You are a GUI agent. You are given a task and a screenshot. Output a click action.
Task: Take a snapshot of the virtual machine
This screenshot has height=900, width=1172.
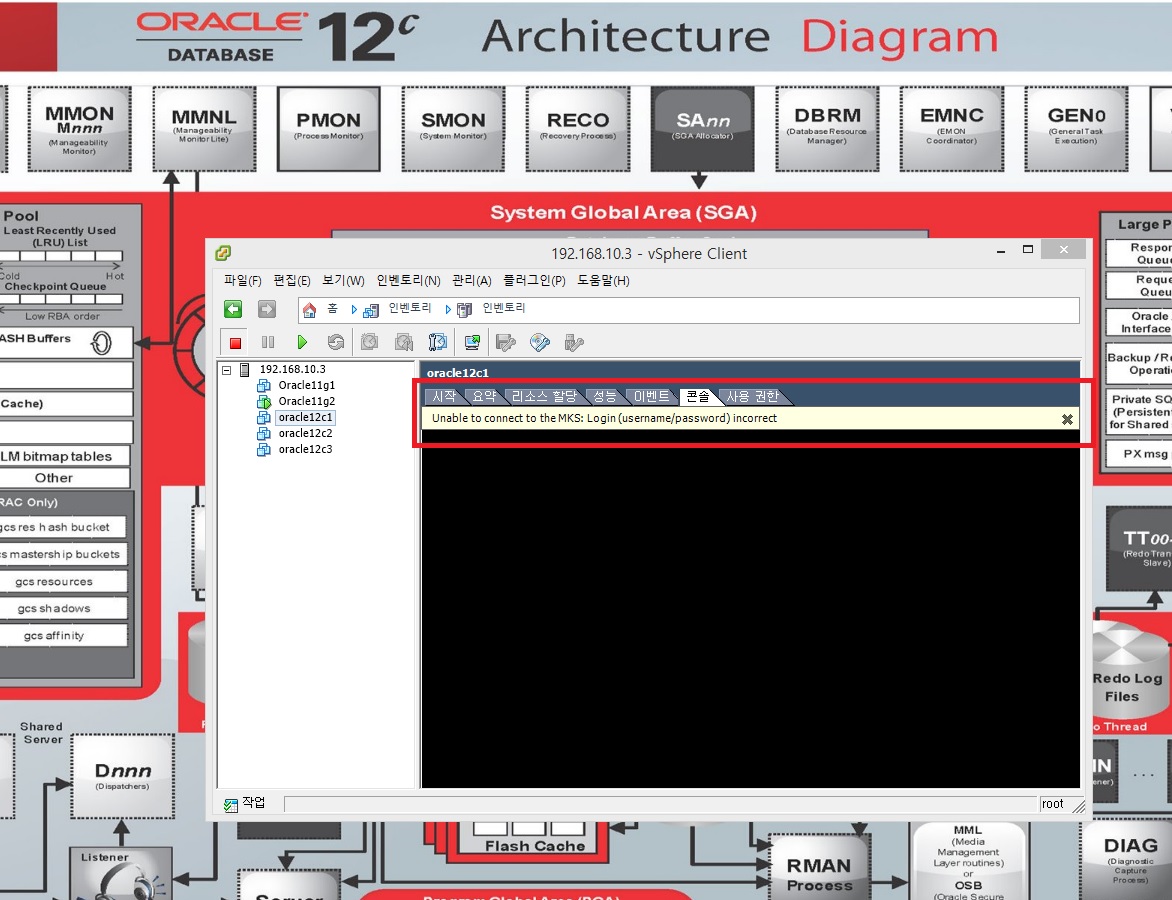[369, 342]
